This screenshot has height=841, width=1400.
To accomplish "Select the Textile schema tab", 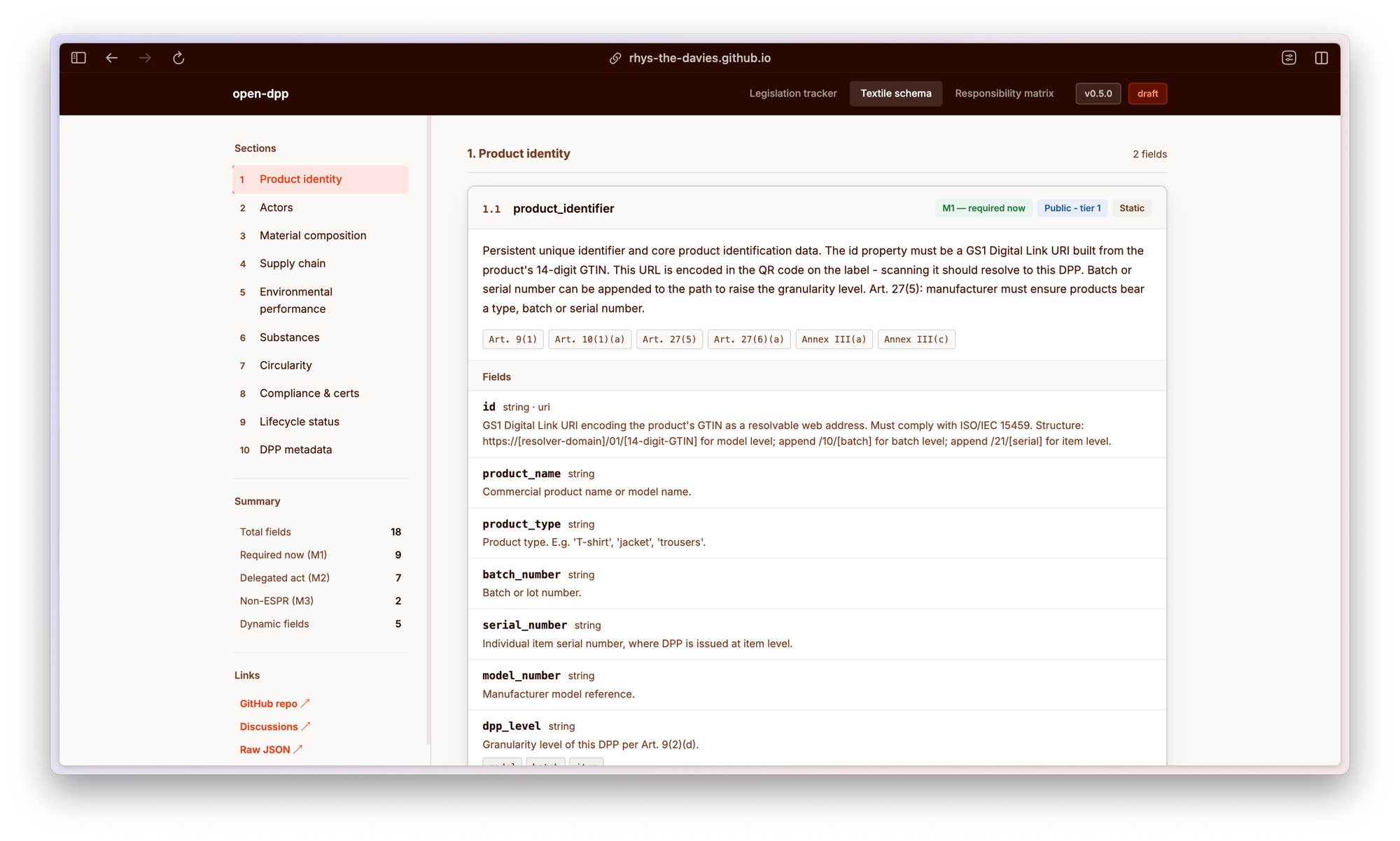I will click(x=895, y=93).
